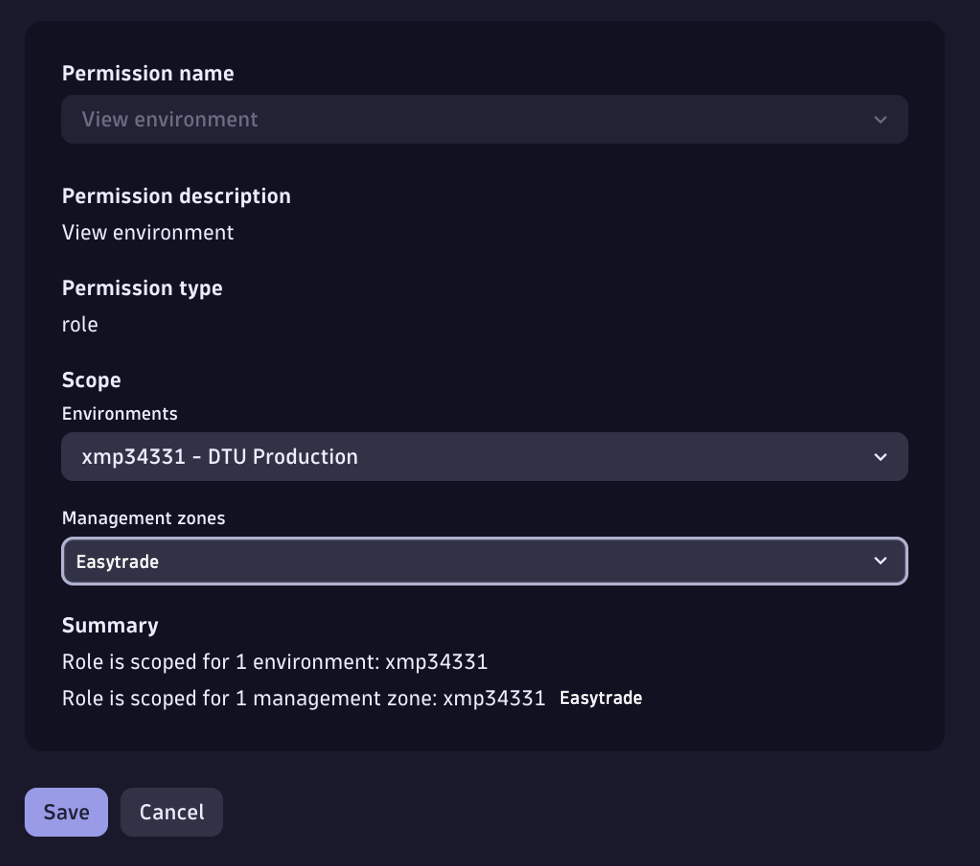980x866 pixels.
Task: Click the chevron icon in Permission name field
Action: pos(880,120)
